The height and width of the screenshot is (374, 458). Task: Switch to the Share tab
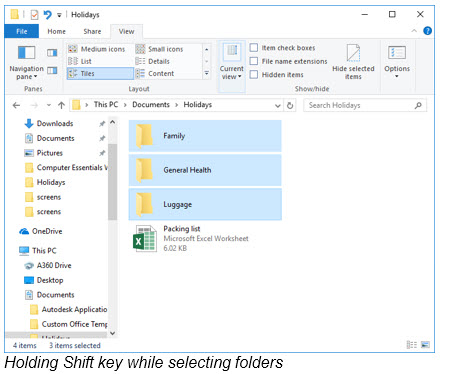[92, 31]
